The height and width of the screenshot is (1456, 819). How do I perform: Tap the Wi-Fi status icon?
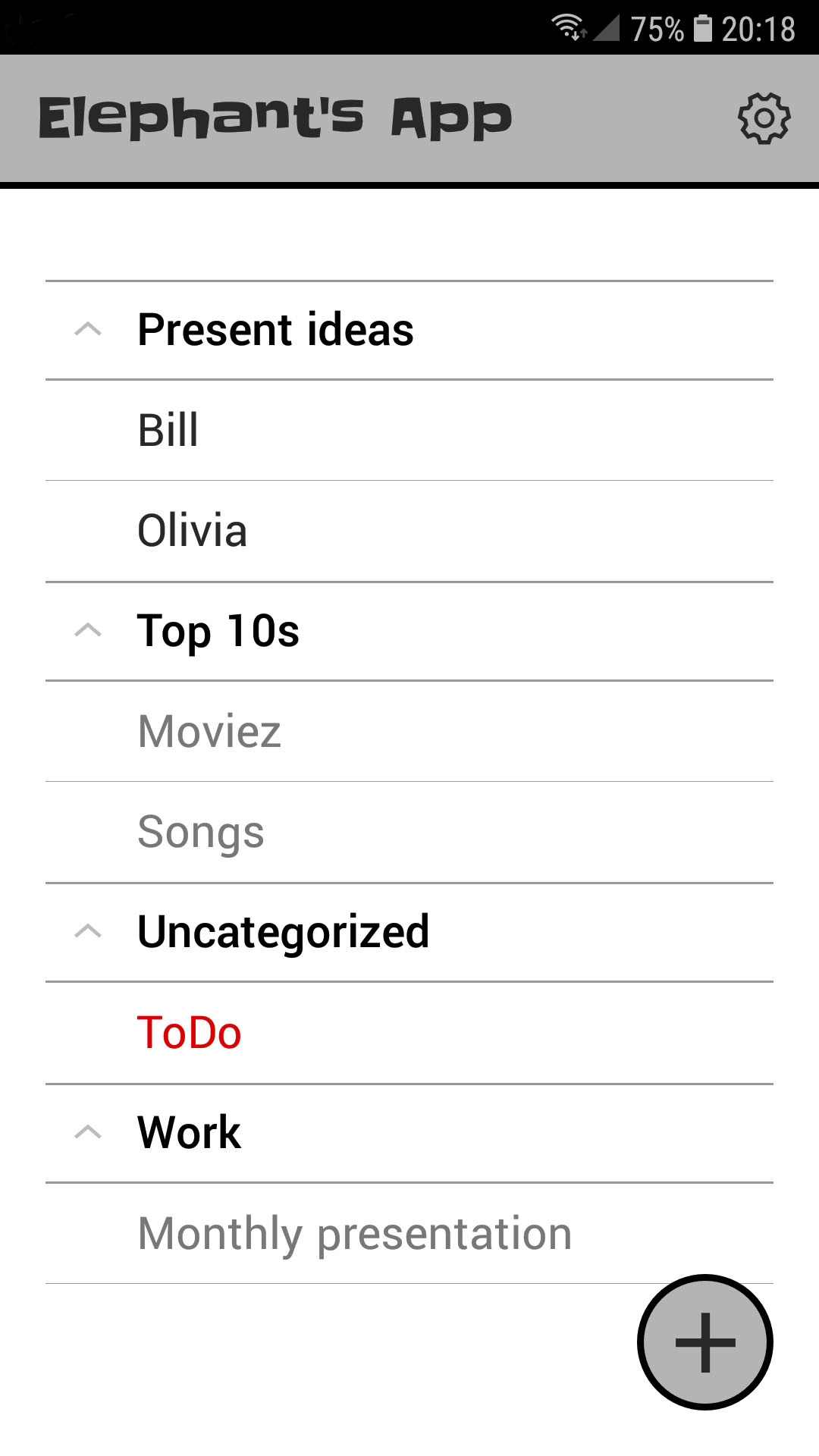(569, 28)
